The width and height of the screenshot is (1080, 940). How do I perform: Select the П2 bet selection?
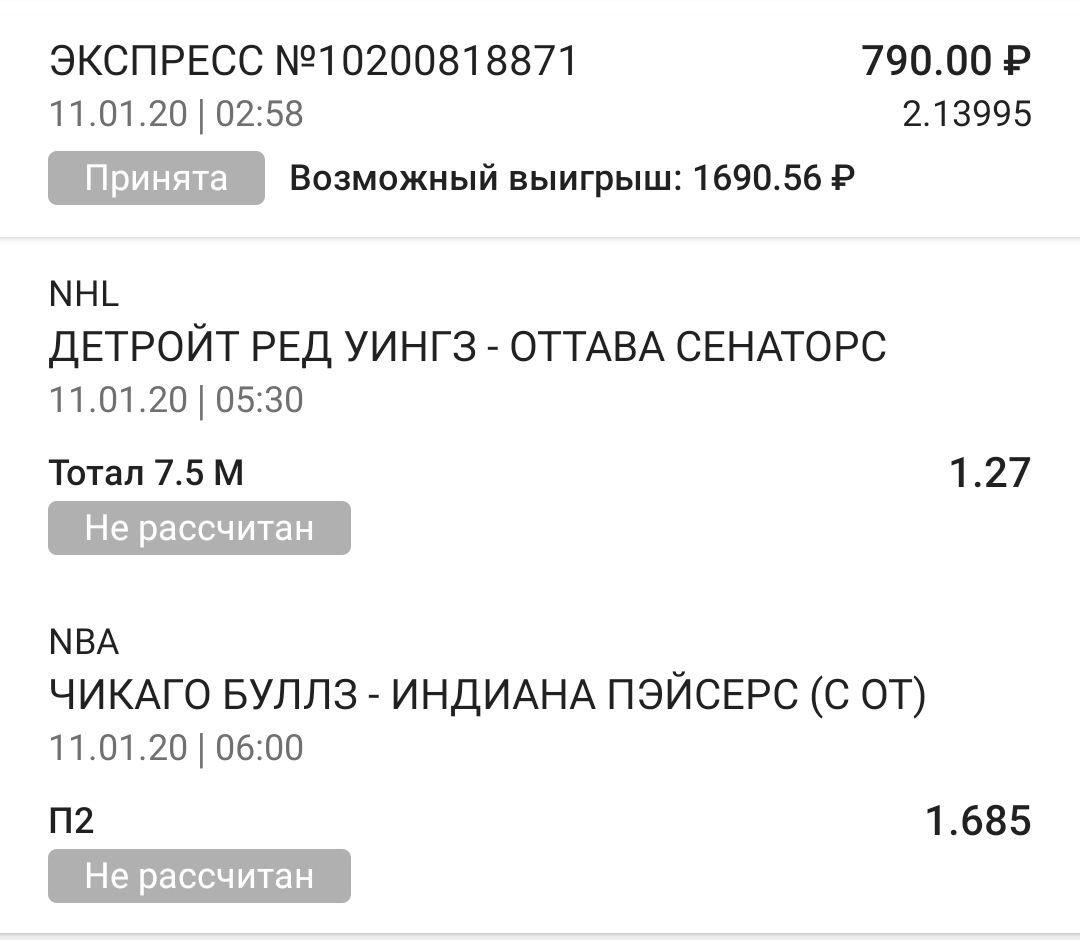coord(71,821)
